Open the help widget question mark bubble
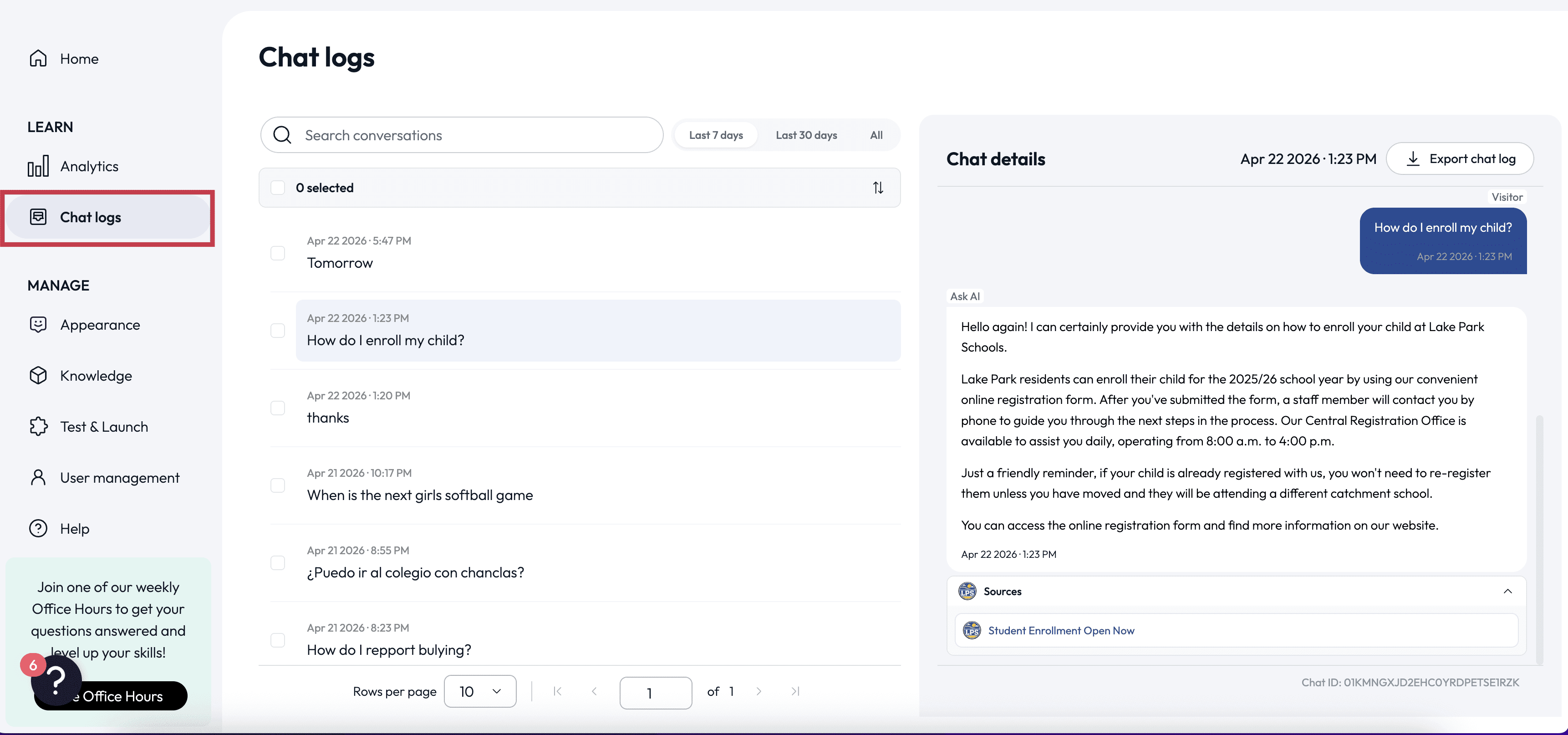1568x735 pixels. [x=56, y=680]
